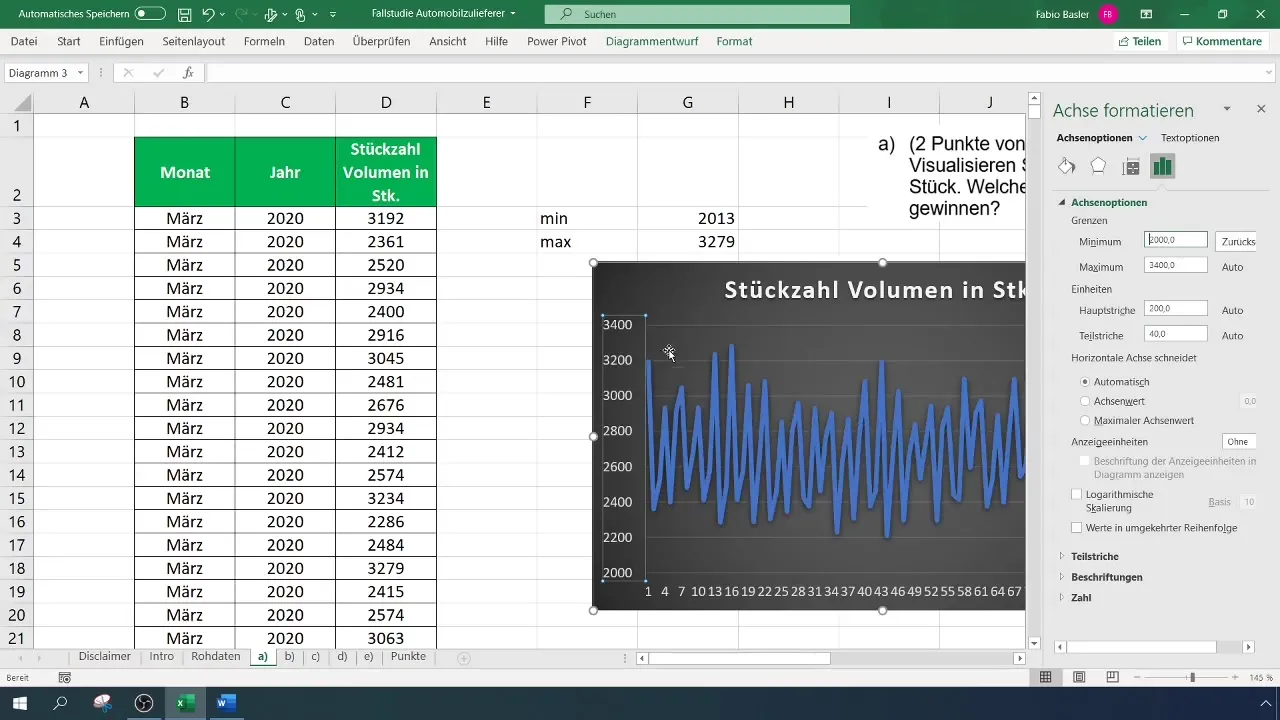
Task: Open the Datei menu
Action: point(24,41)
